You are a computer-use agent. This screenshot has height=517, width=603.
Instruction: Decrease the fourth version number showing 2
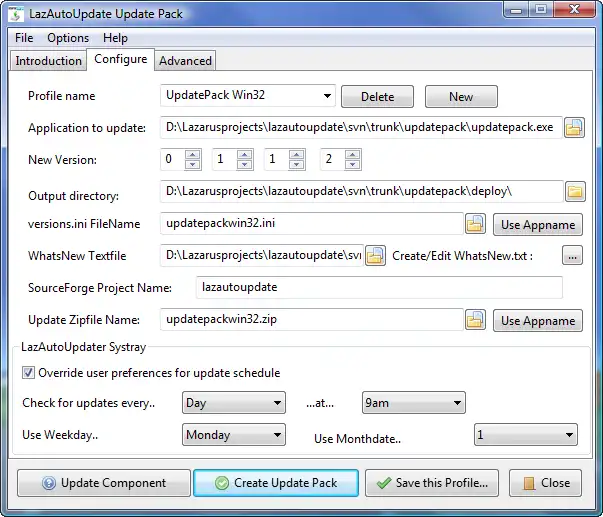coord(353,164)
